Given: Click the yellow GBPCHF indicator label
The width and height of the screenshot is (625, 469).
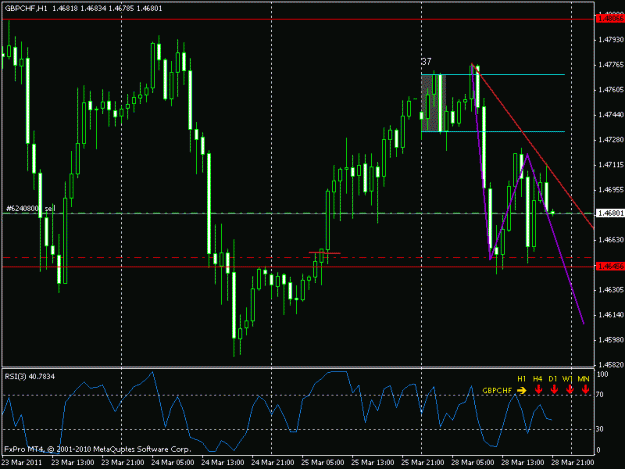Looking at the screenshot, I should (x=497, y=391).
